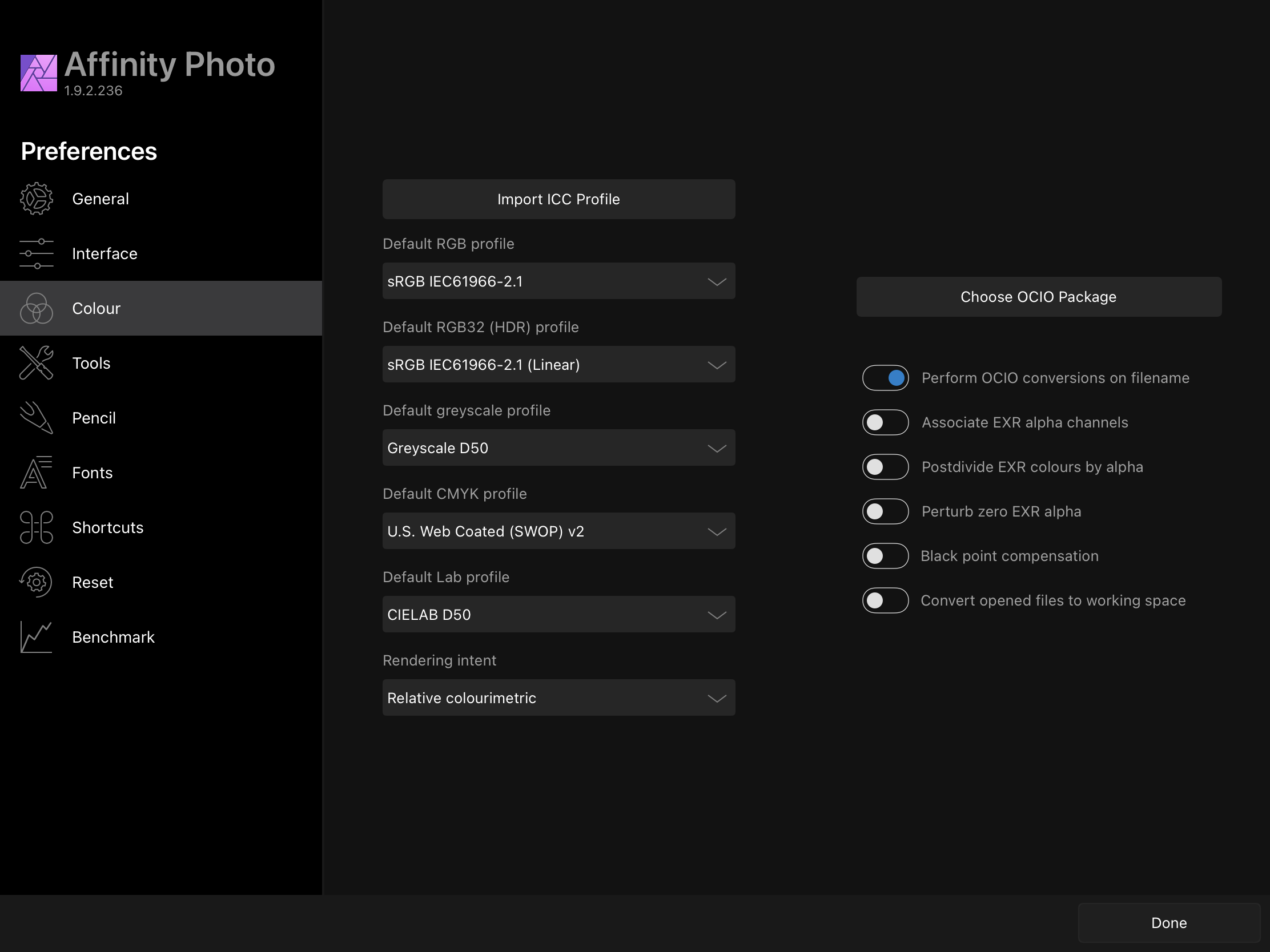Click the Default RGB profile label
Screen dimensions: 1270x952
click(448, 244)
